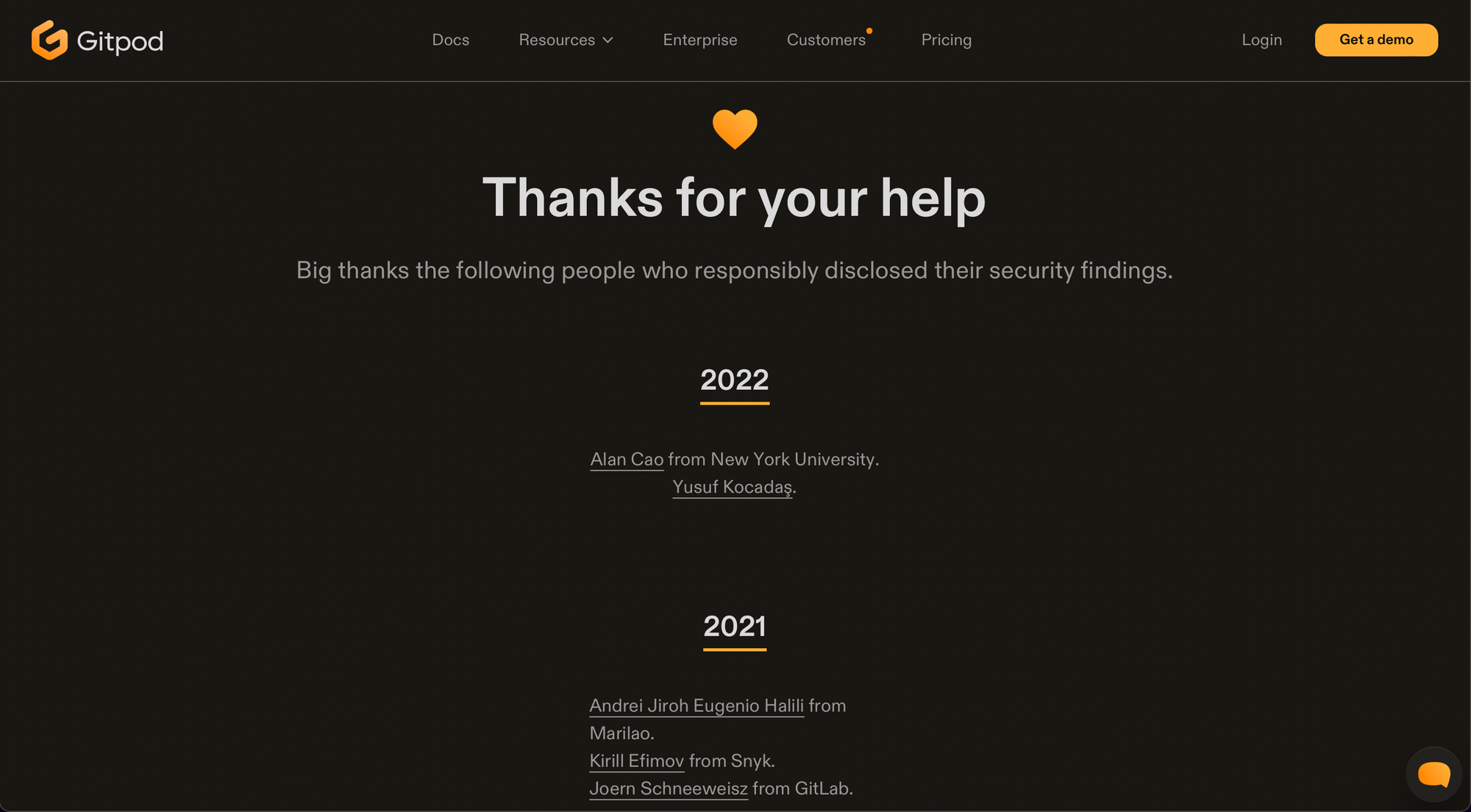Click the Joern Schneeweisz link
Screen dimensions: 1471x812
pyautogui.click(x=668, y=788)
